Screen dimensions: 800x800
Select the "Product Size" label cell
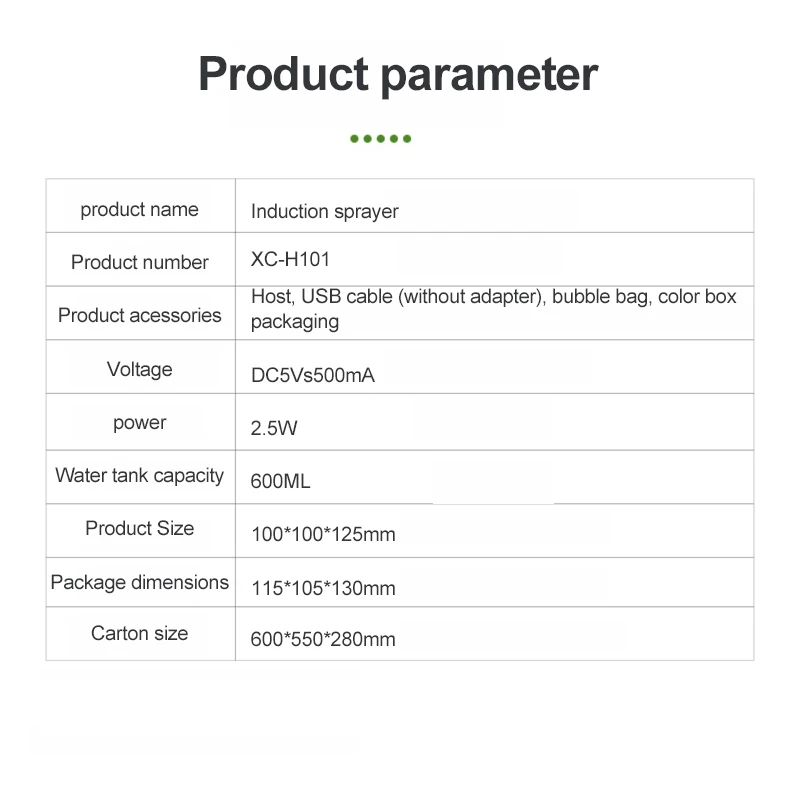point(140,528)
